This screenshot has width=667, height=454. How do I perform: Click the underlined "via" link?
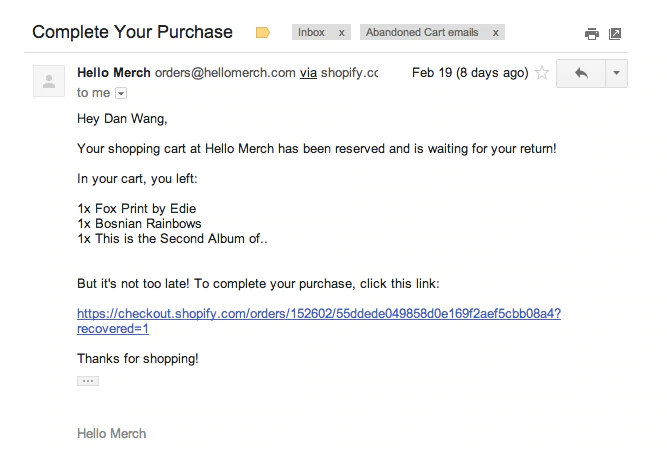tap(309, 73)
